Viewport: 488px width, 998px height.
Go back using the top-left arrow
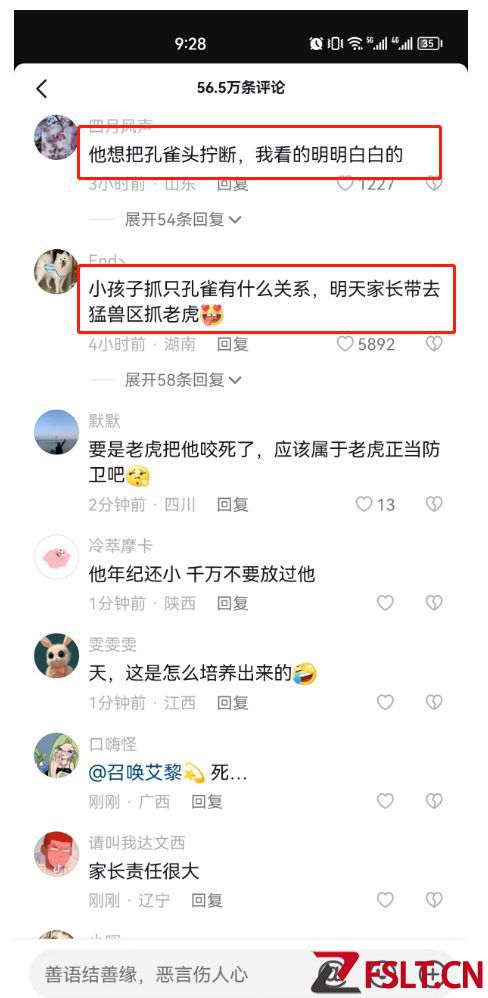(42, 88)
